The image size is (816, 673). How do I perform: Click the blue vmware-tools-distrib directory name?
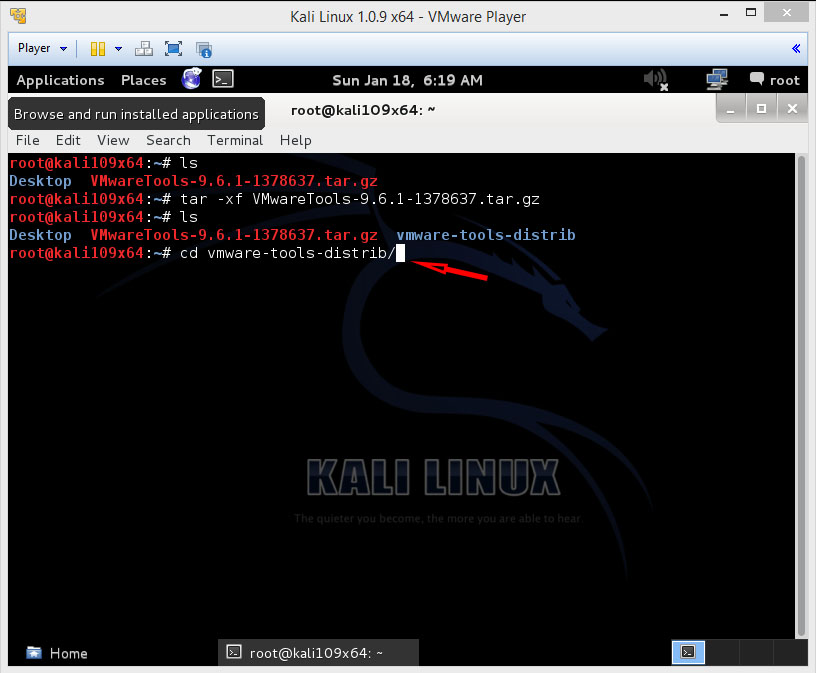point(486,235)
